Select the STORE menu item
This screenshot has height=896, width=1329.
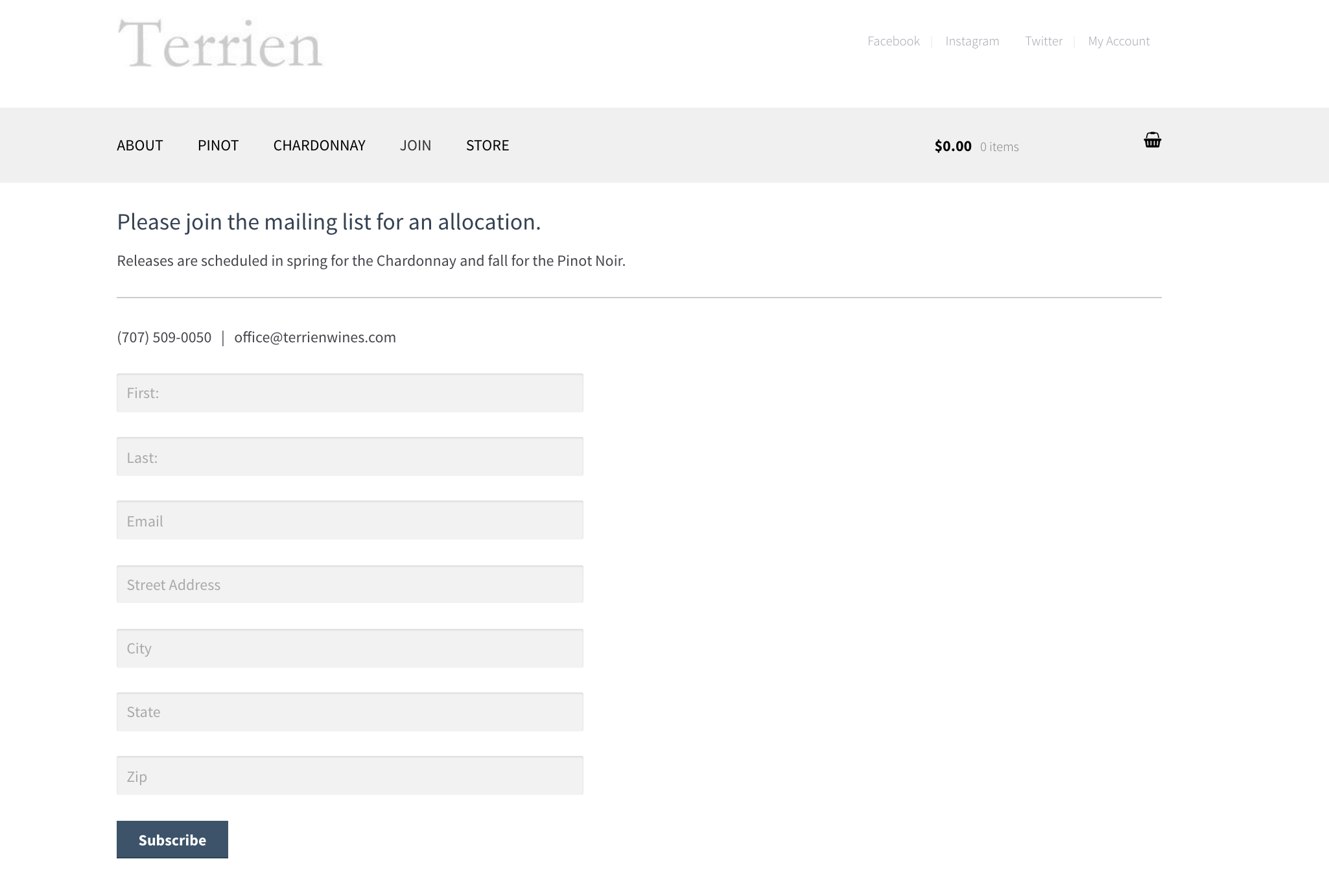[487, 144]
